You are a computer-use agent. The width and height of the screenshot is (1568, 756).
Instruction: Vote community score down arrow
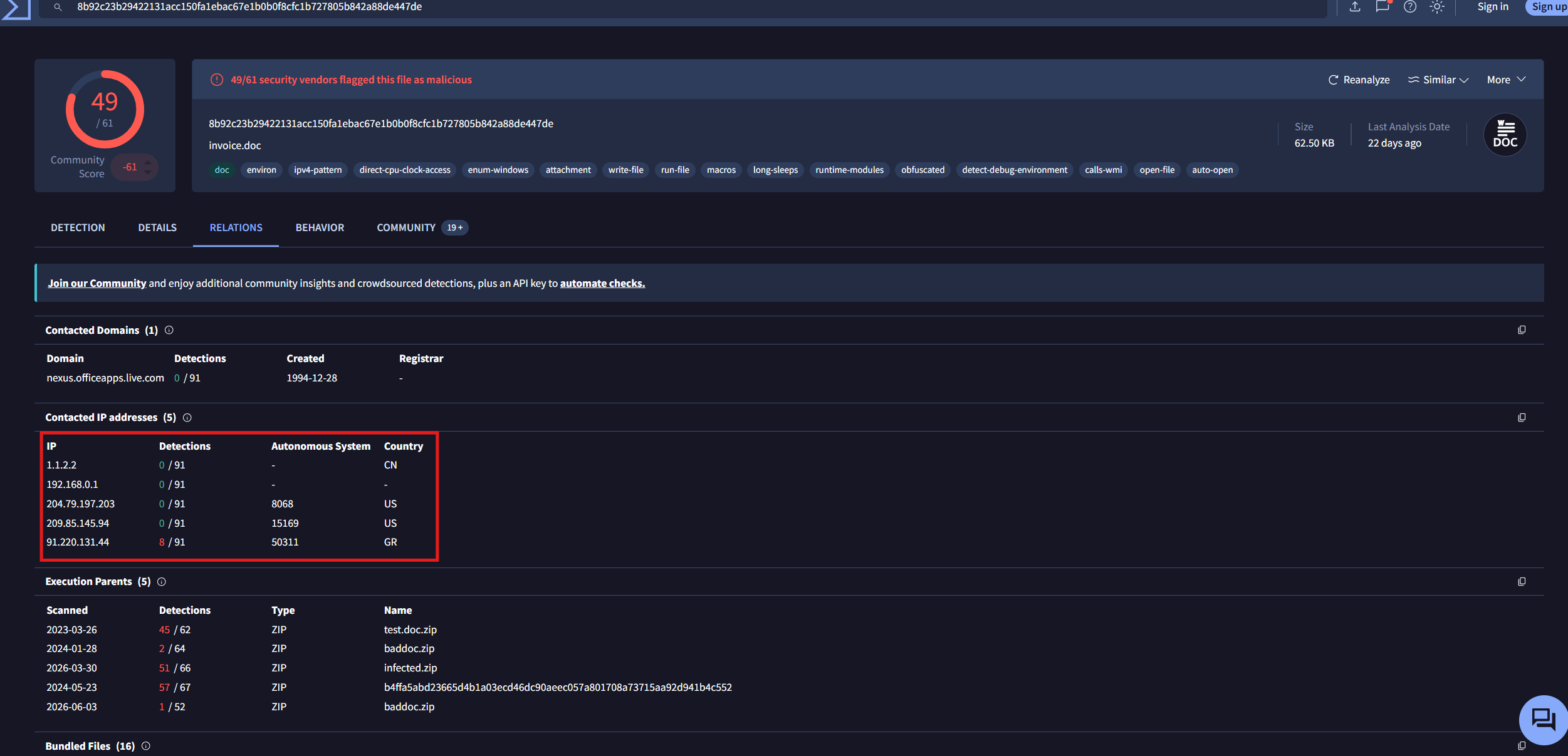(148, 172)
